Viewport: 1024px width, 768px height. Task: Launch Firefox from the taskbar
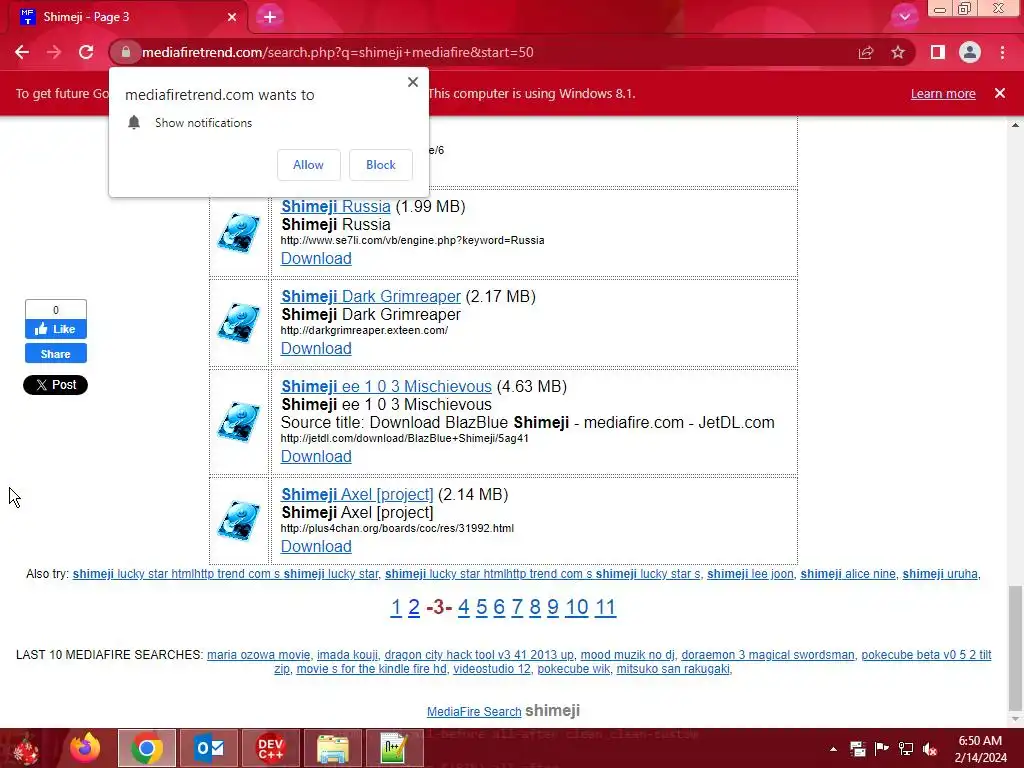point(86,748)
